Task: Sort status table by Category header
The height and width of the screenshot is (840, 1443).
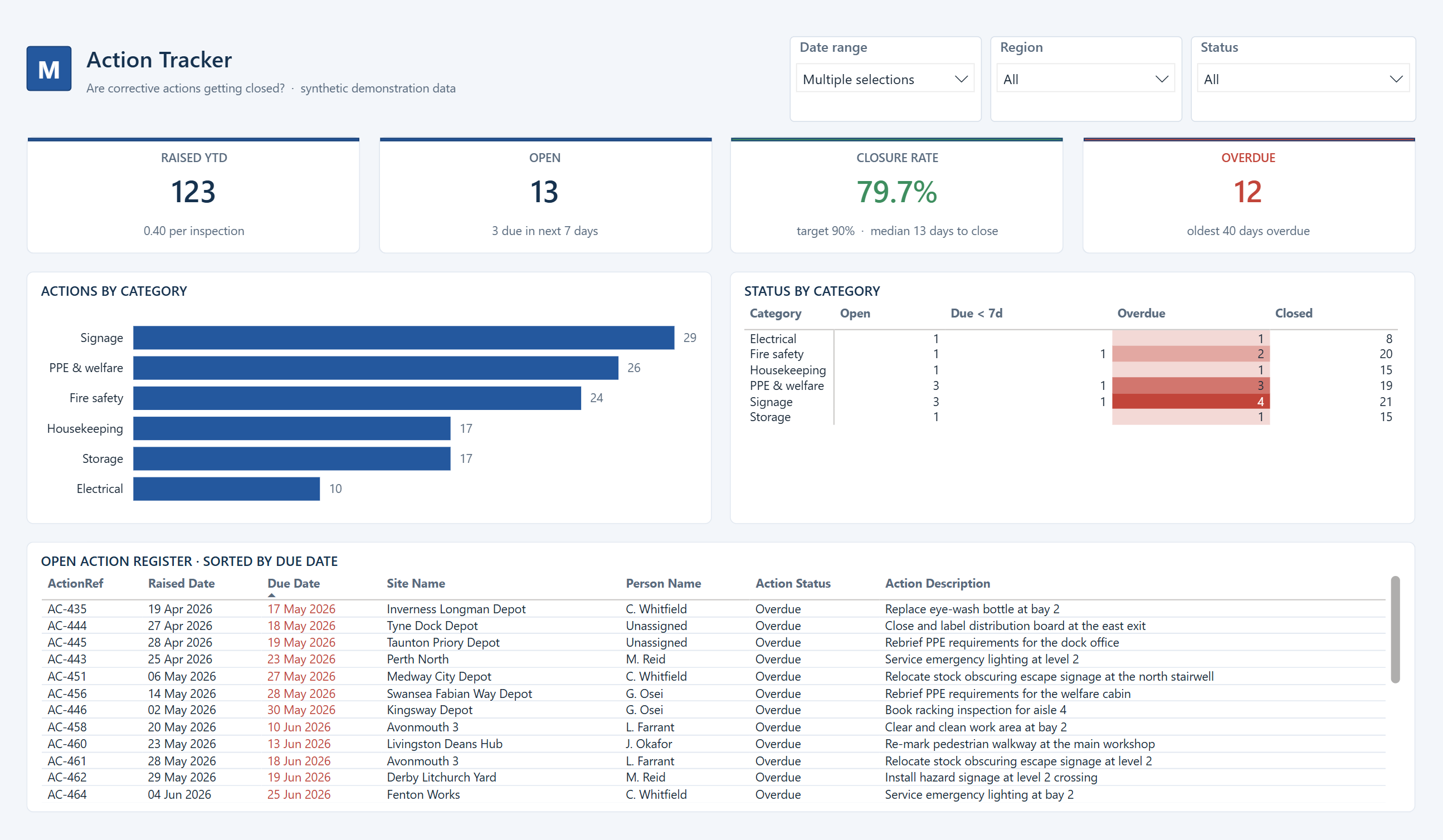Action: pyautogui.click(x=776, y=313)
